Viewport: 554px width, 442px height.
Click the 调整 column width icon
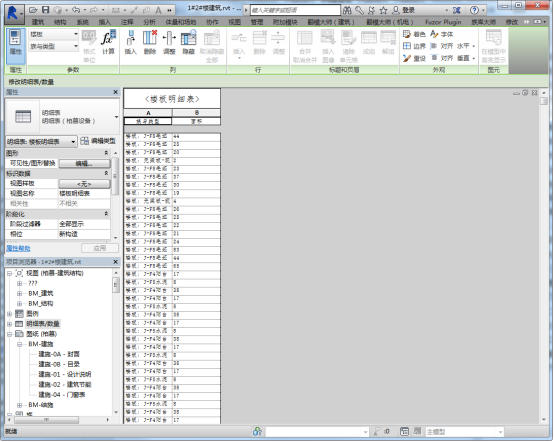click(x=169, y=42)
